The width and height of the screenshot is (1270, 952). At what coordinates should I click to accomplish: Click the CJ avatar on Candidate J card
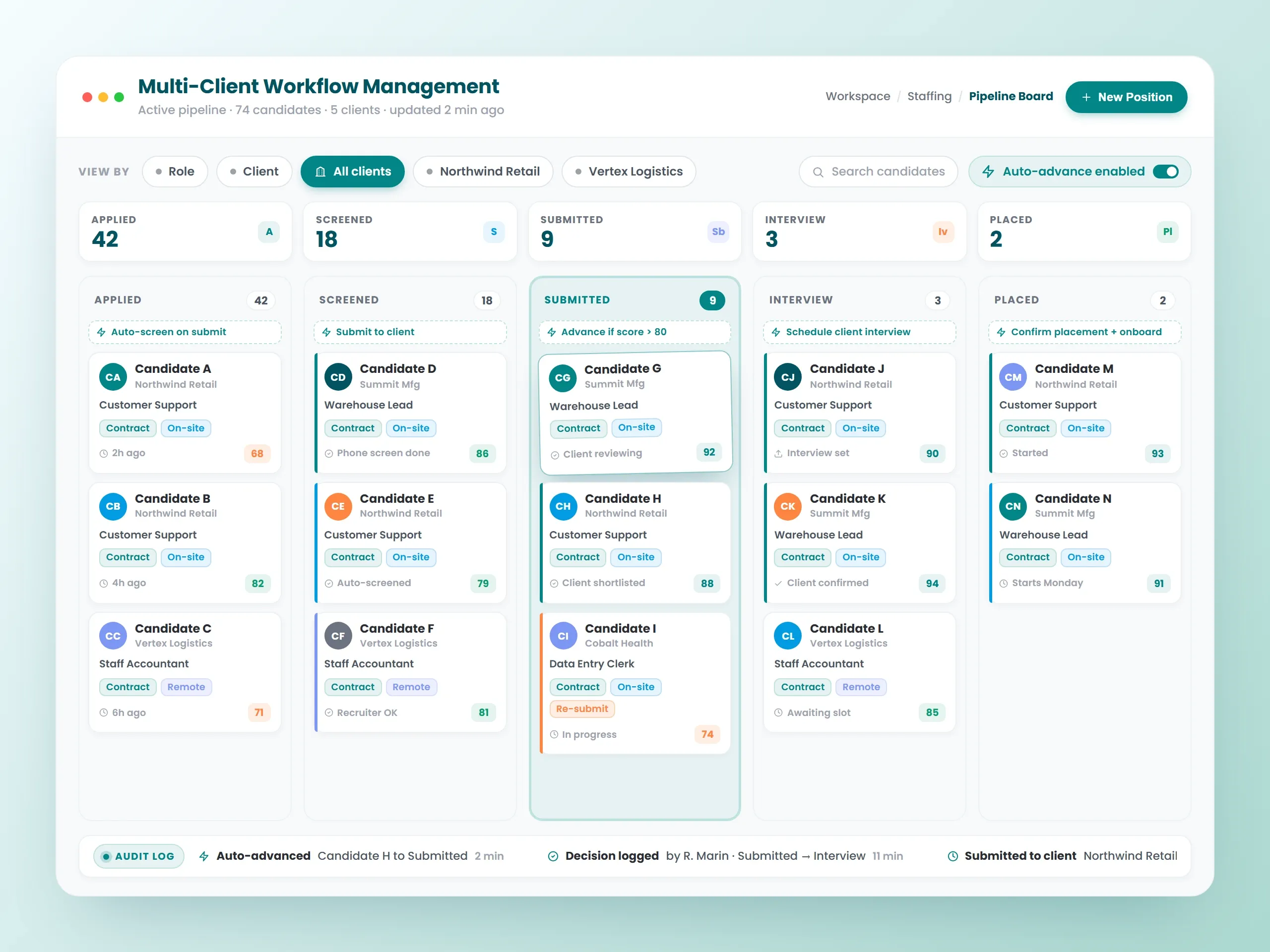[788, 377]
